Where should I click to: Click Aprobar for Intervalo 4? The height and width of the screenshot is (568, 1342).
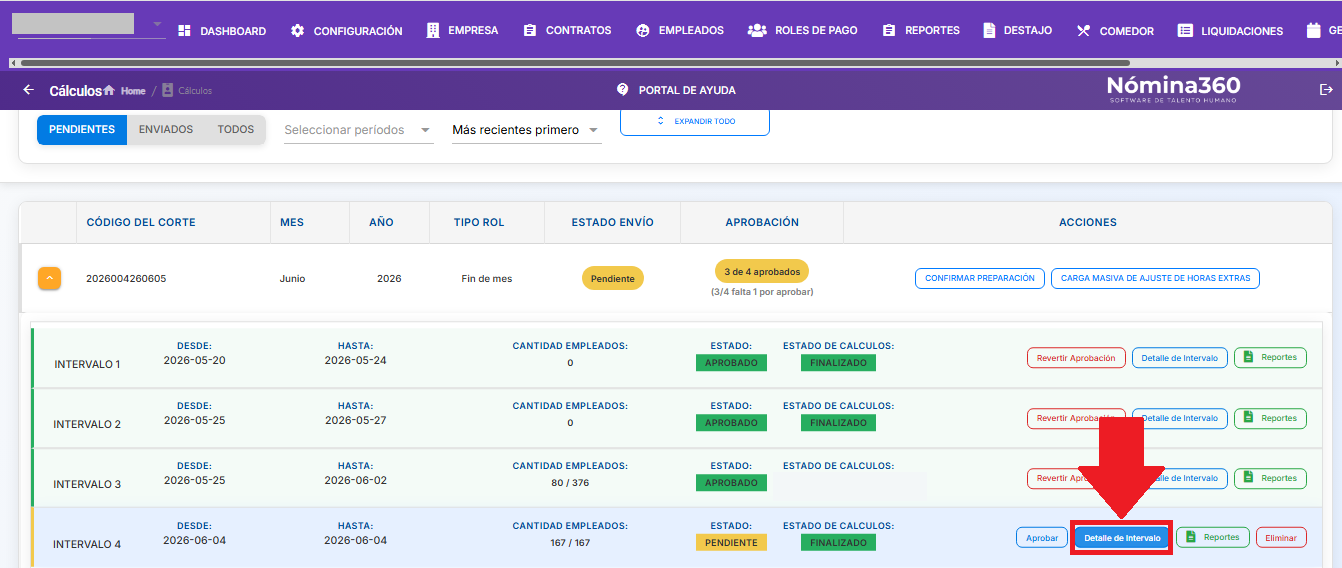[x=1042, y=538]
